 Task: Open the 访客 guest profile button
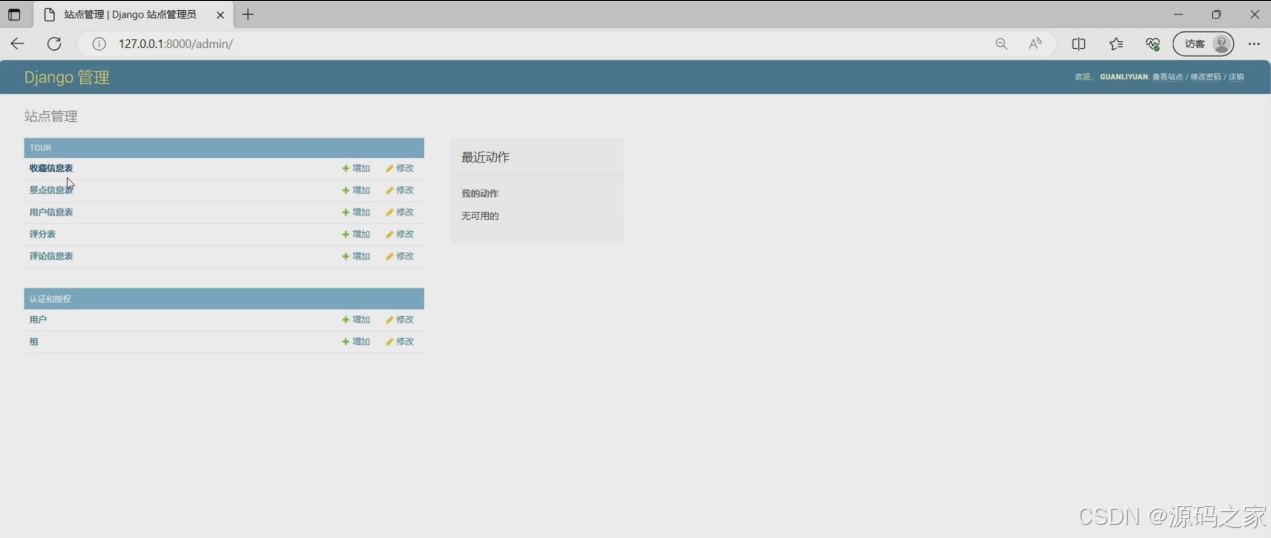click(x=1203, y=44)
